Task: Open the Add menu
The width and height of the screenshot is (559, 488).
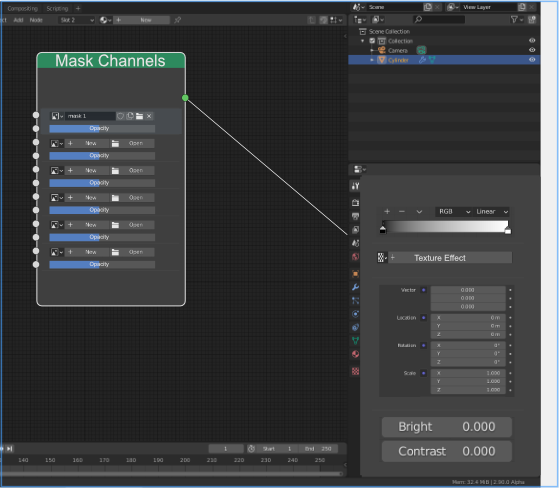Action: [x=18, y=20]
